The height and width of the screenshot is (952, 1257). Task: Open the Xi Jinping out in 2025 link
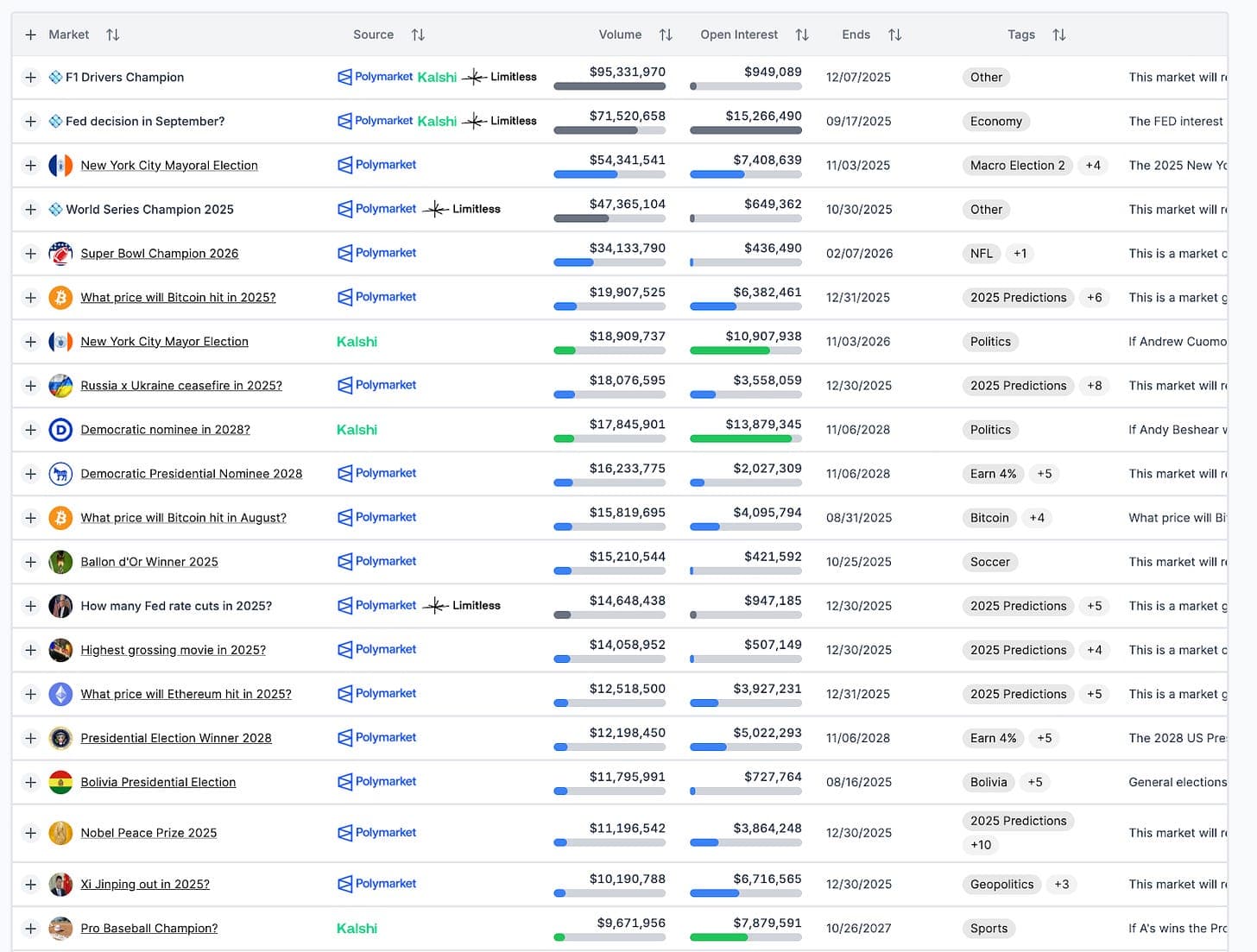[145, 884]
